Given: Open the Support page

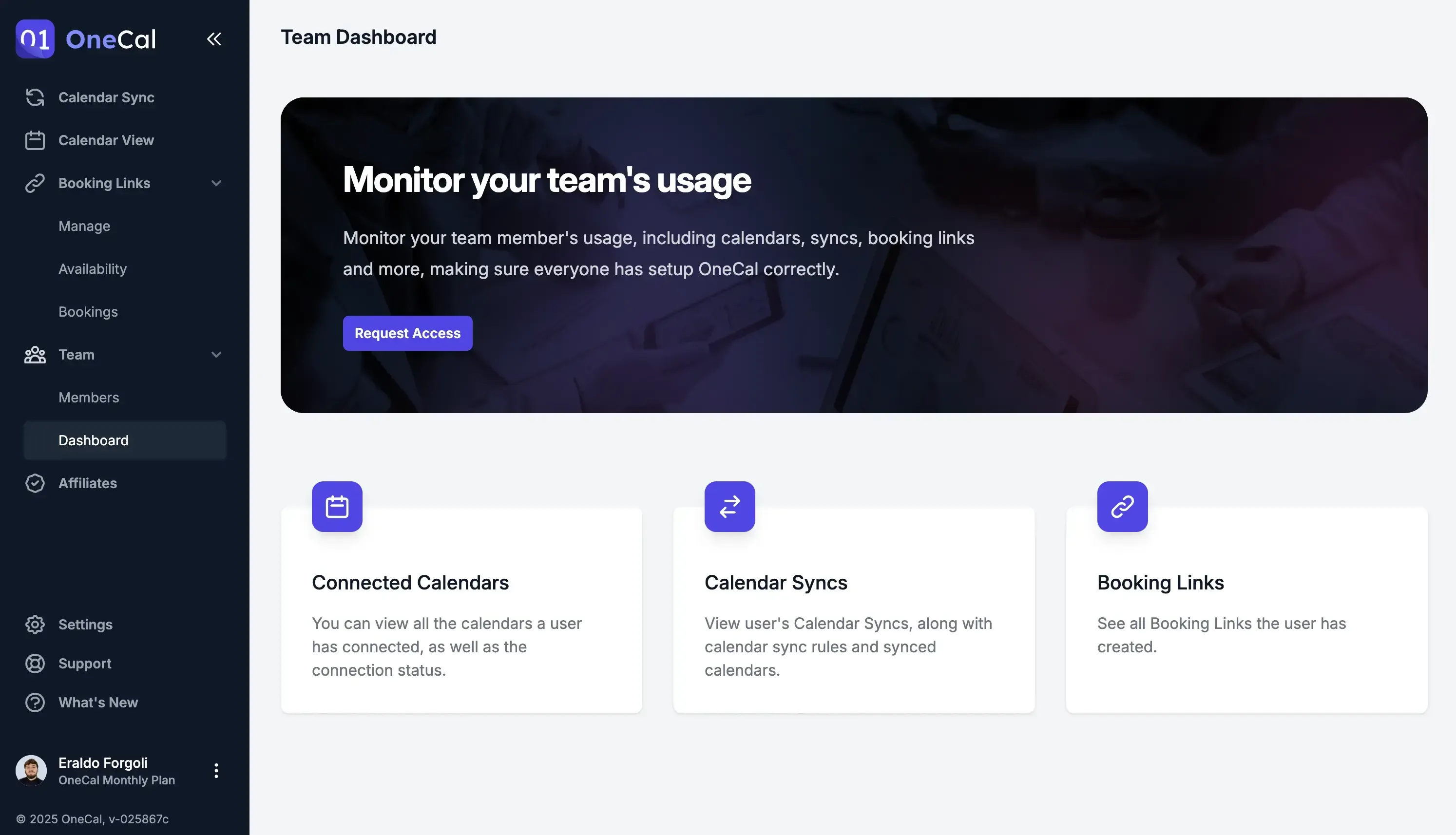Looking at the screenshot, I should (x=85, y=664).
